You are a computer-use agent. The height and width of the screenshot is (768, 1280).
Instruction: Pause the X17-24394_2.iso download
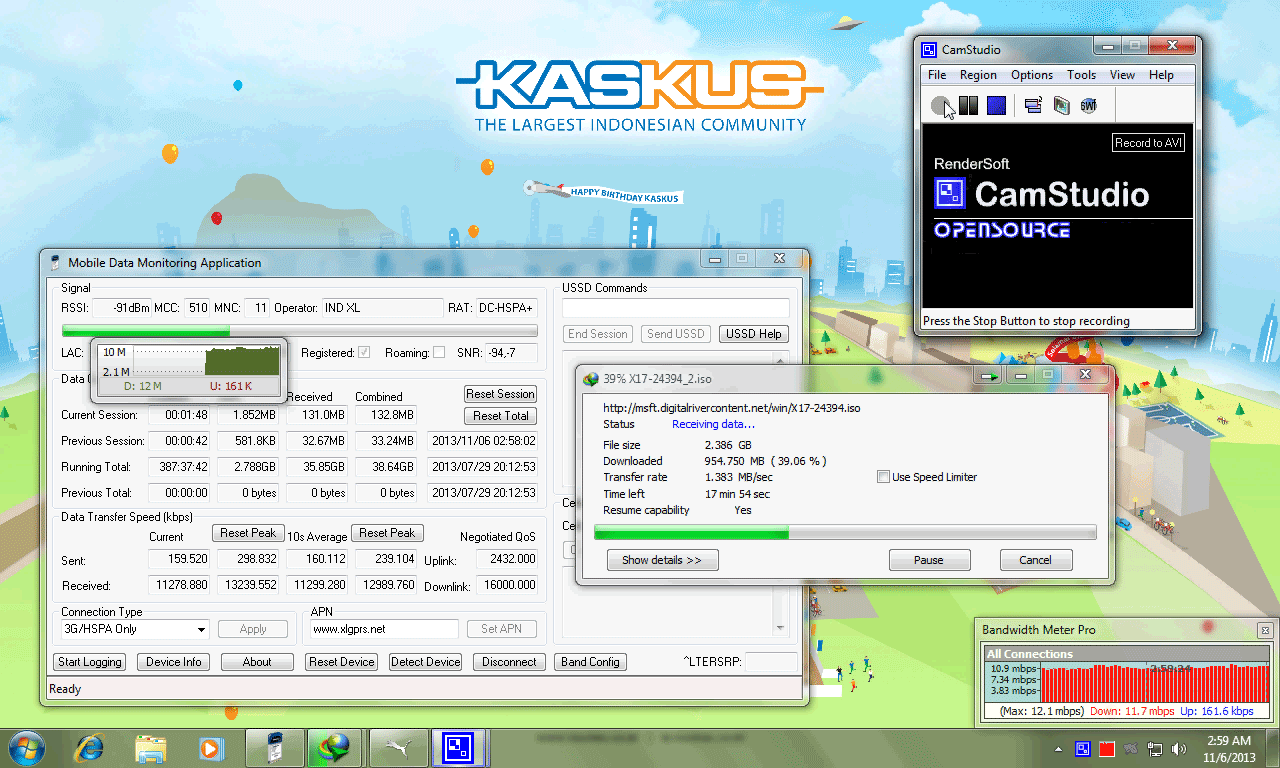coord(929,560)
